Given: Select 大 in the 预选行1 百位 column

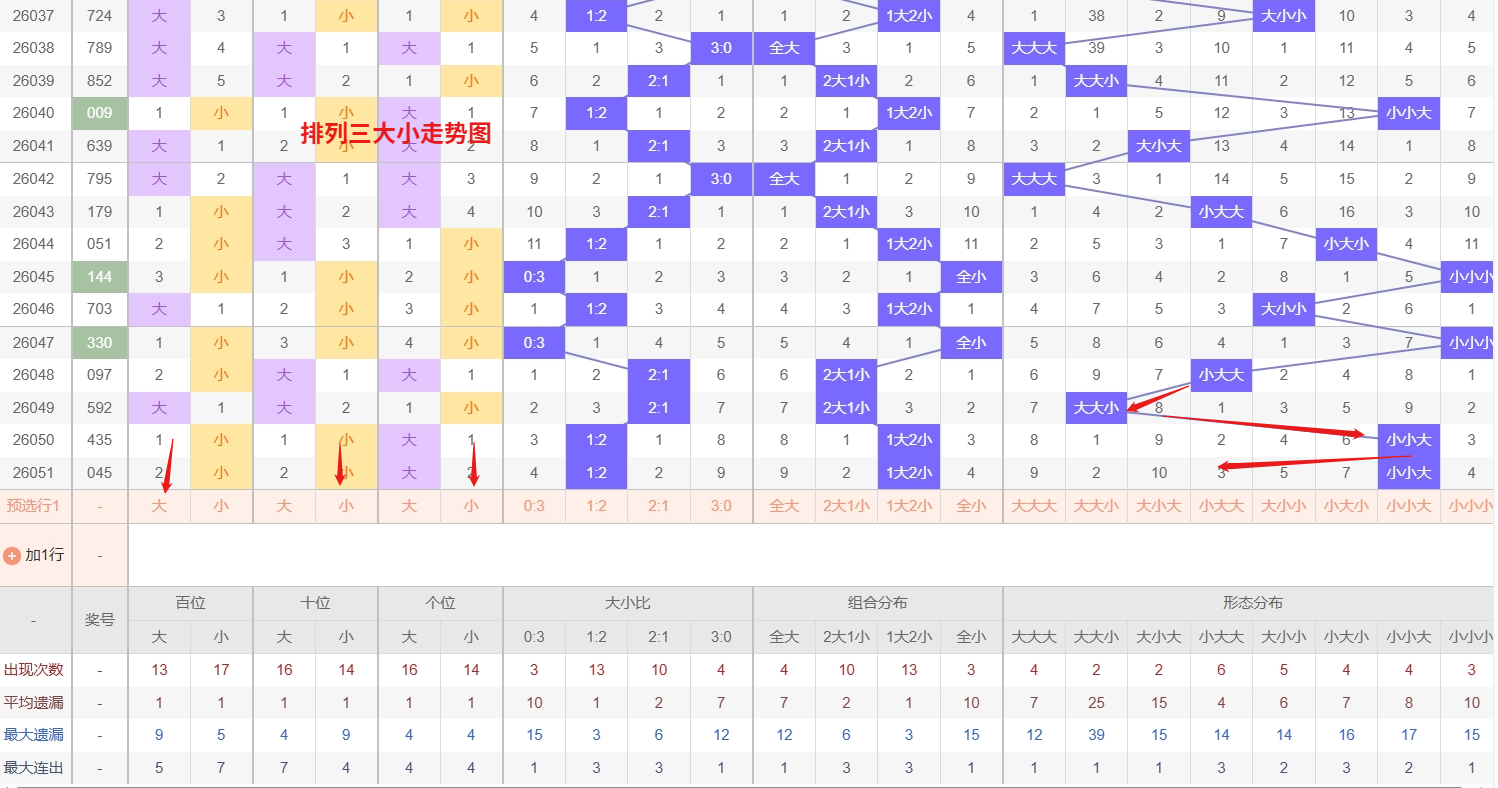Looking at the screenshot, I should coord(159,506).
